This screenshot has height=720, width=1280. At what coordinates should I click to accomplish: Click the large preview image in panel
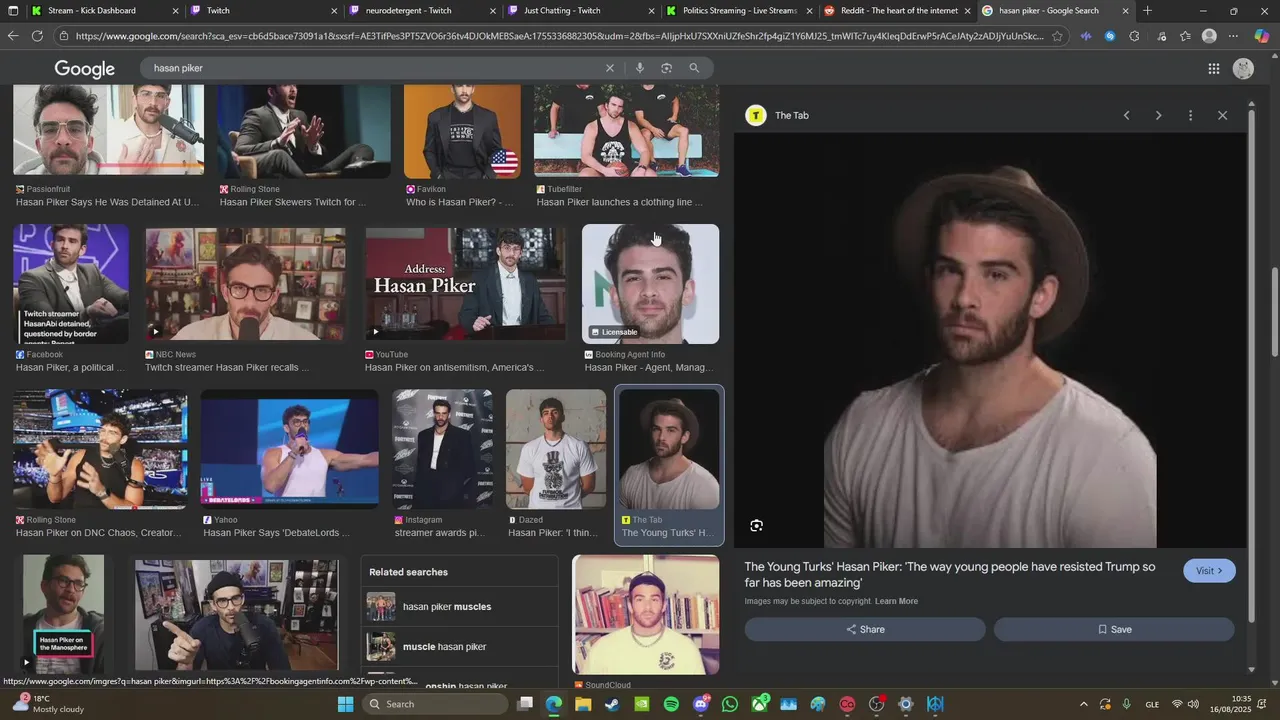pyautogui.click(x=990, y=340)
